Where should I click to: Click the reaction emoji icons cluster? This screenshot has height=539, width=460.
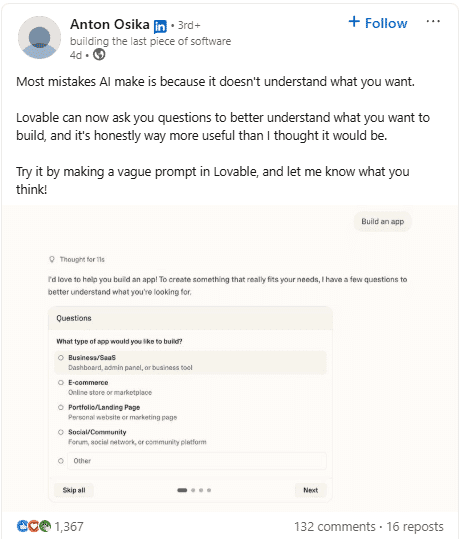pos(34,526)
